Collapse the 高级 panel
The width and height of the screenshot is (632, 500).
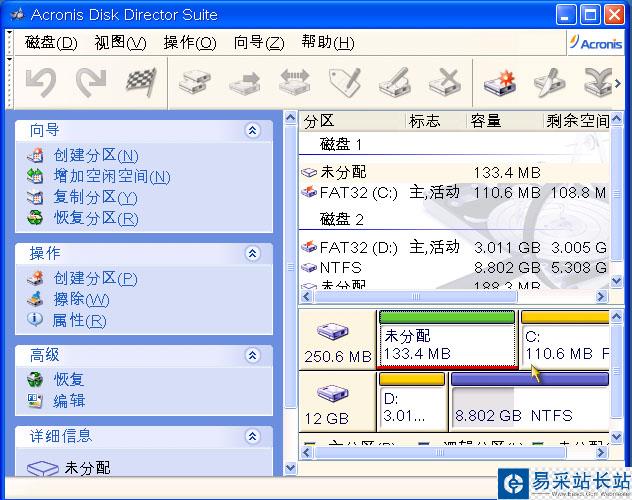click(x=253, y=355)
